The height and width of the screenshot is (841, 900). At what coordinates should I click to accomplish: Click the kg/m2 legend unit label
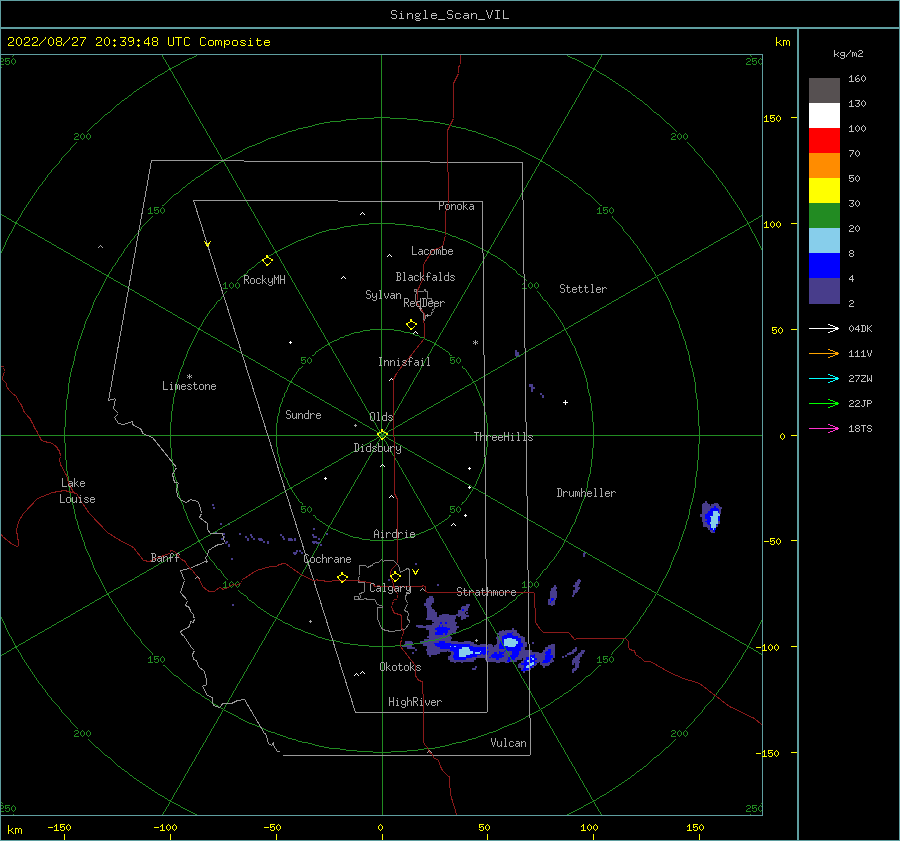848,54
